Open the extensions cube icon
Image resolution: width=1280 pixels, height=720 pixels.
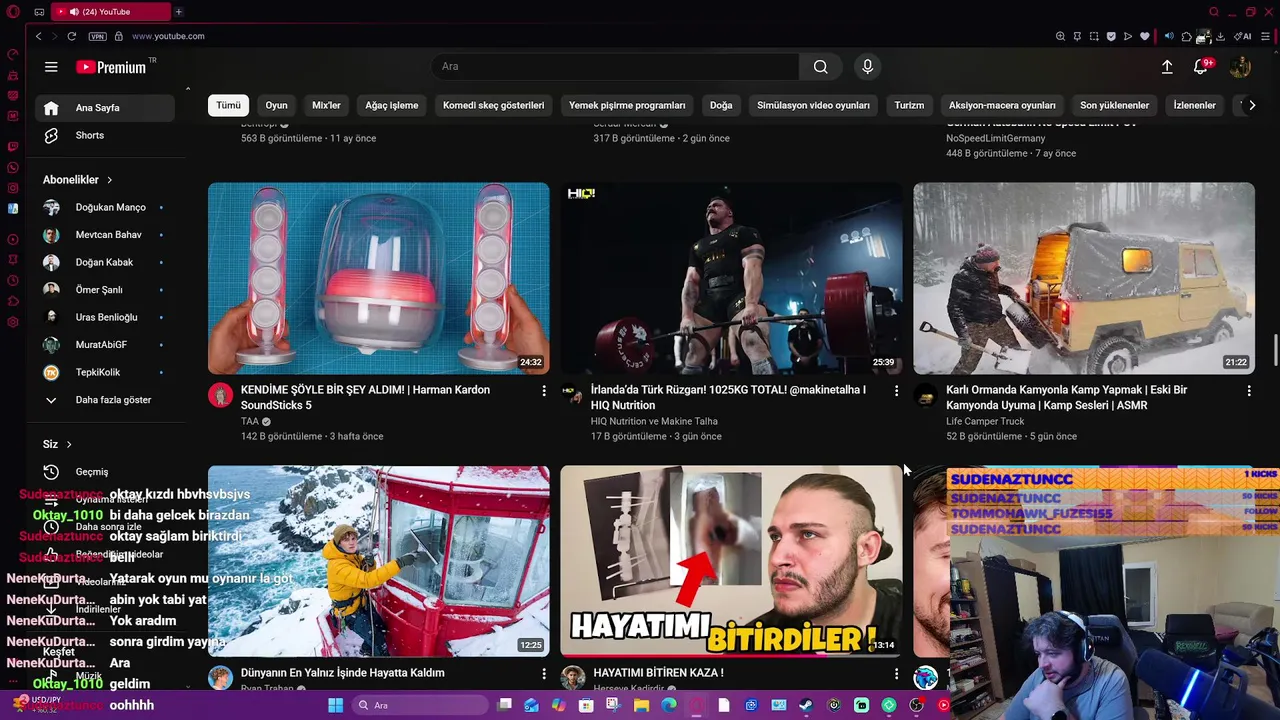pyautogui.click(x=1186, y=36)
